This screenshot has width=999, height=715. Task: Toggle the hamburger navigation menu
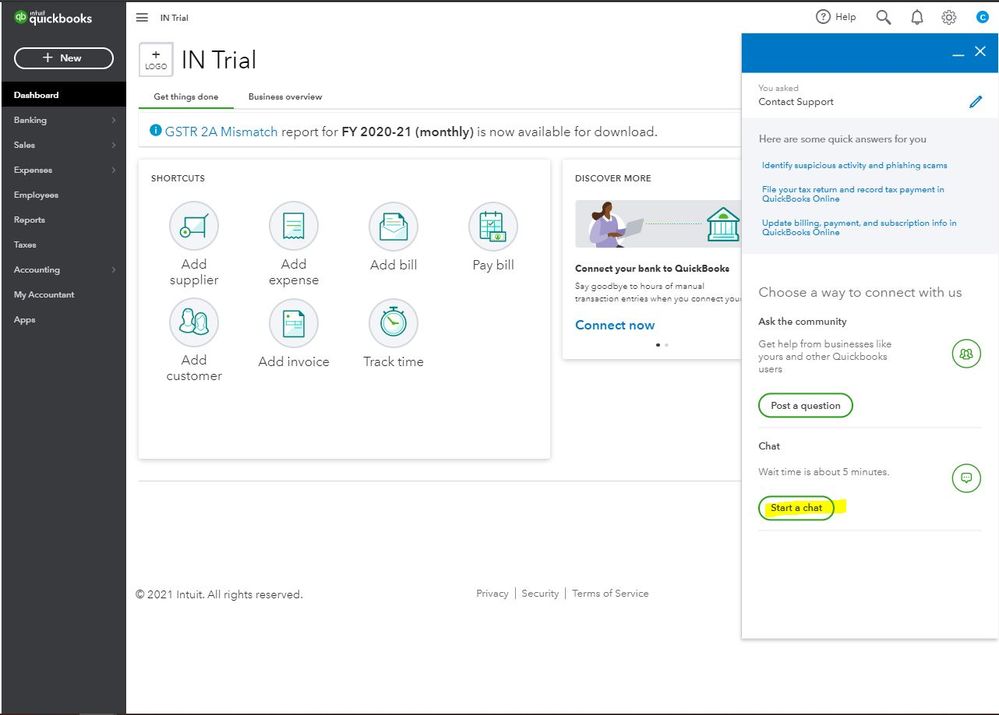point(142,17)
